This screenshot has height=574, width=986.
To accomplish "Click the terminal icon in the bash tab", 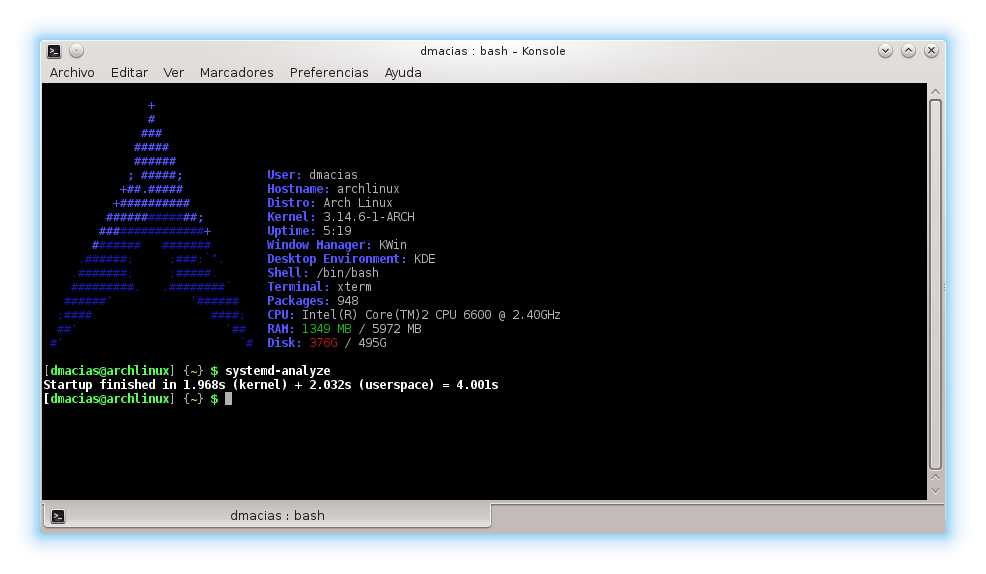I will (58, 516).
